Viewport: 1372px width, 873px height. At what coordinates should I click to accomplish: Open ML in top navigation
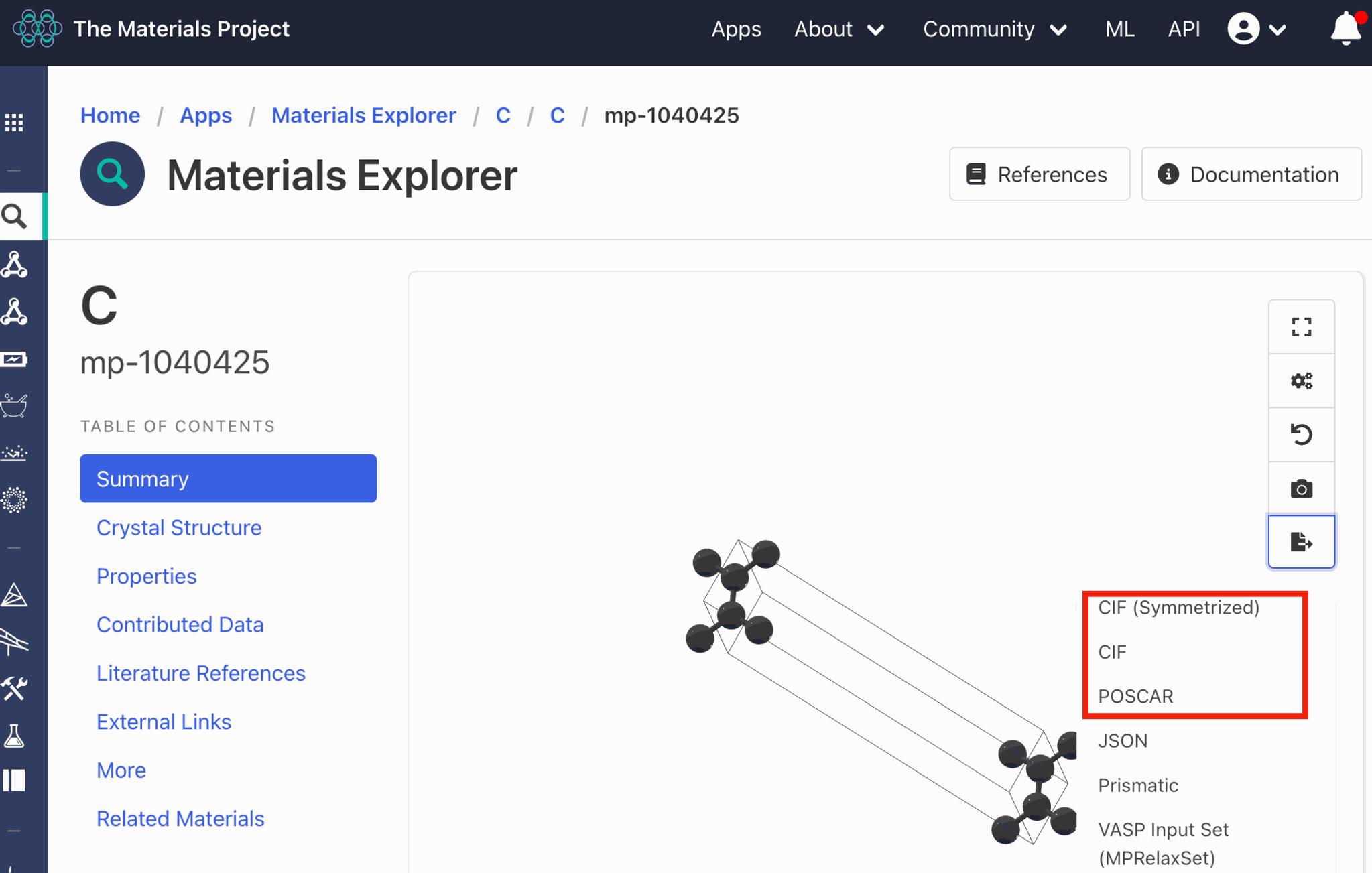[x=1119, y=29]
